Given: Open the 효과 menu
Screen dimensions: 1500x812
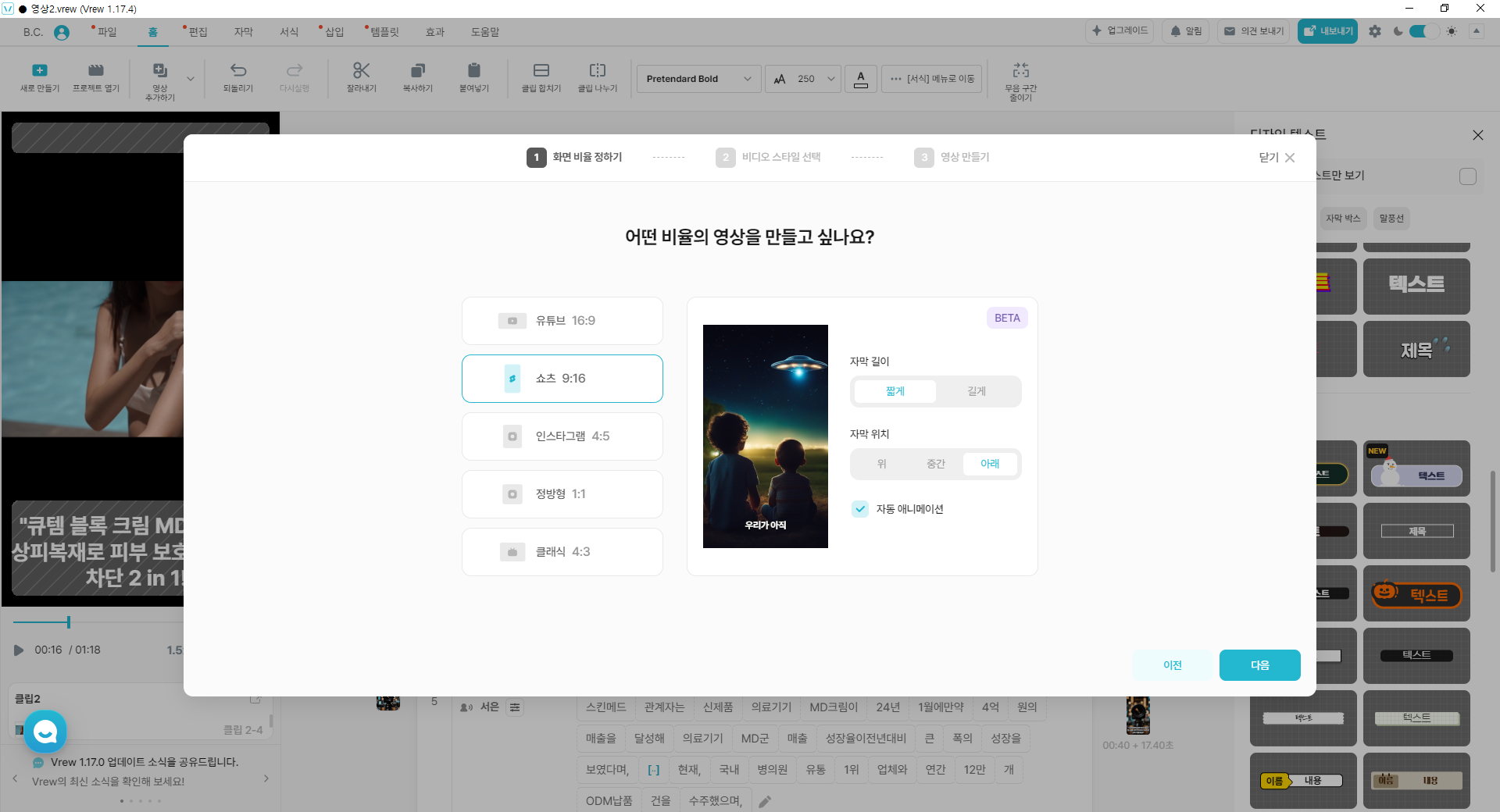Looking at the screenshot, I should [x=435, y=32].
